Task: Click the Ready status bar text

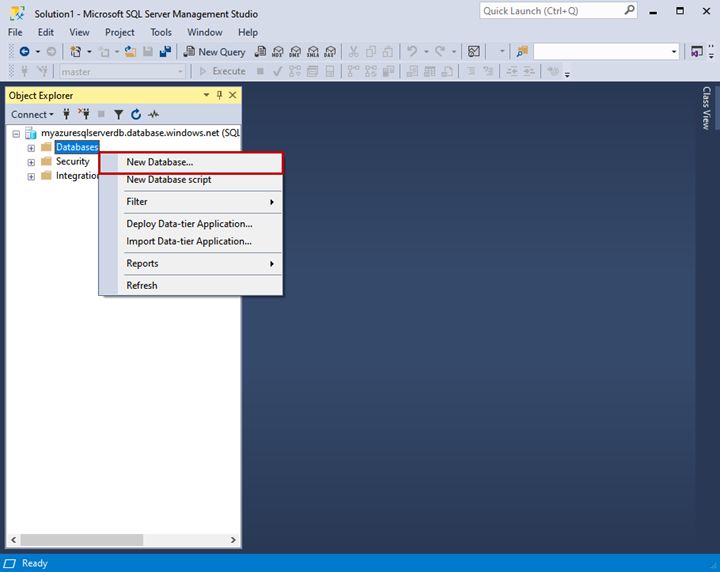Action: pos(34,563)
